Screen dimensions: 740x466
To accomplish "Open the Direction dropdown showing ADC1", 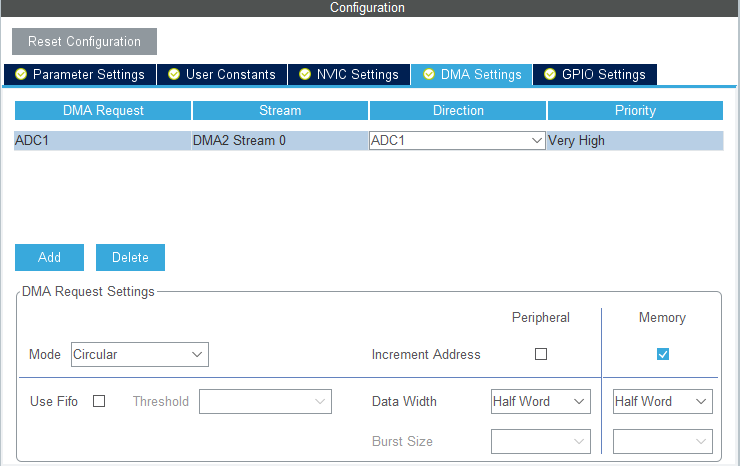I will pyautogui.click(x=457, y=141).
